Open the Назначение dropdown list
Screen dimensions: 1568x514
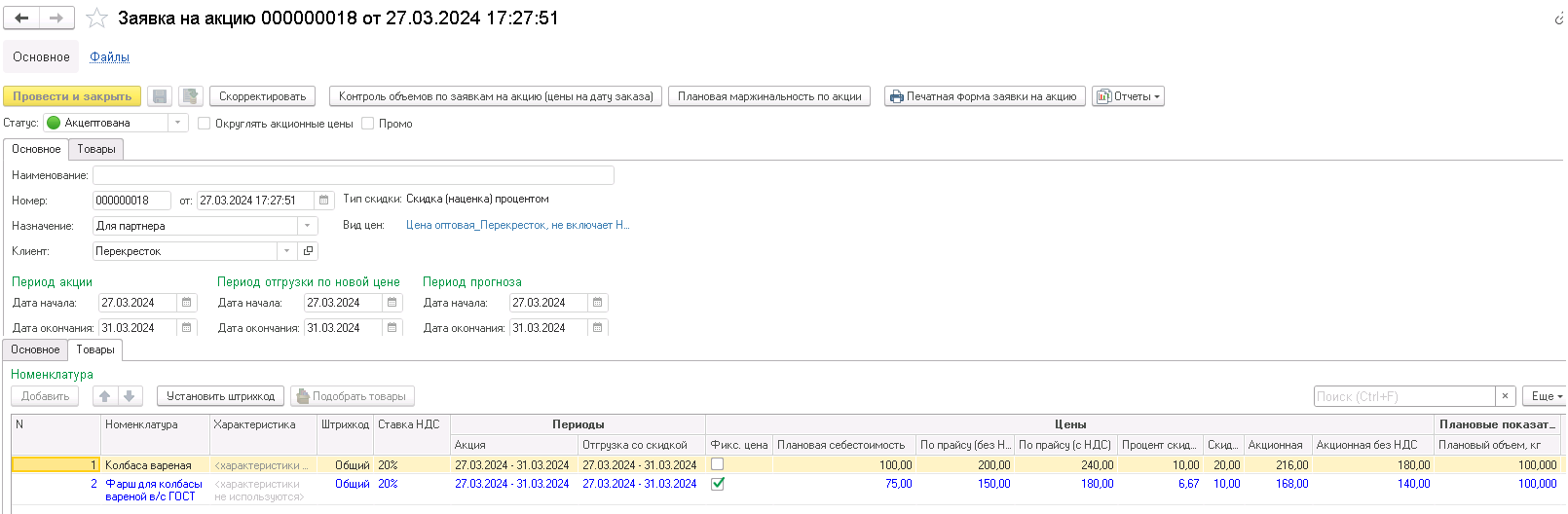[308, 226]
